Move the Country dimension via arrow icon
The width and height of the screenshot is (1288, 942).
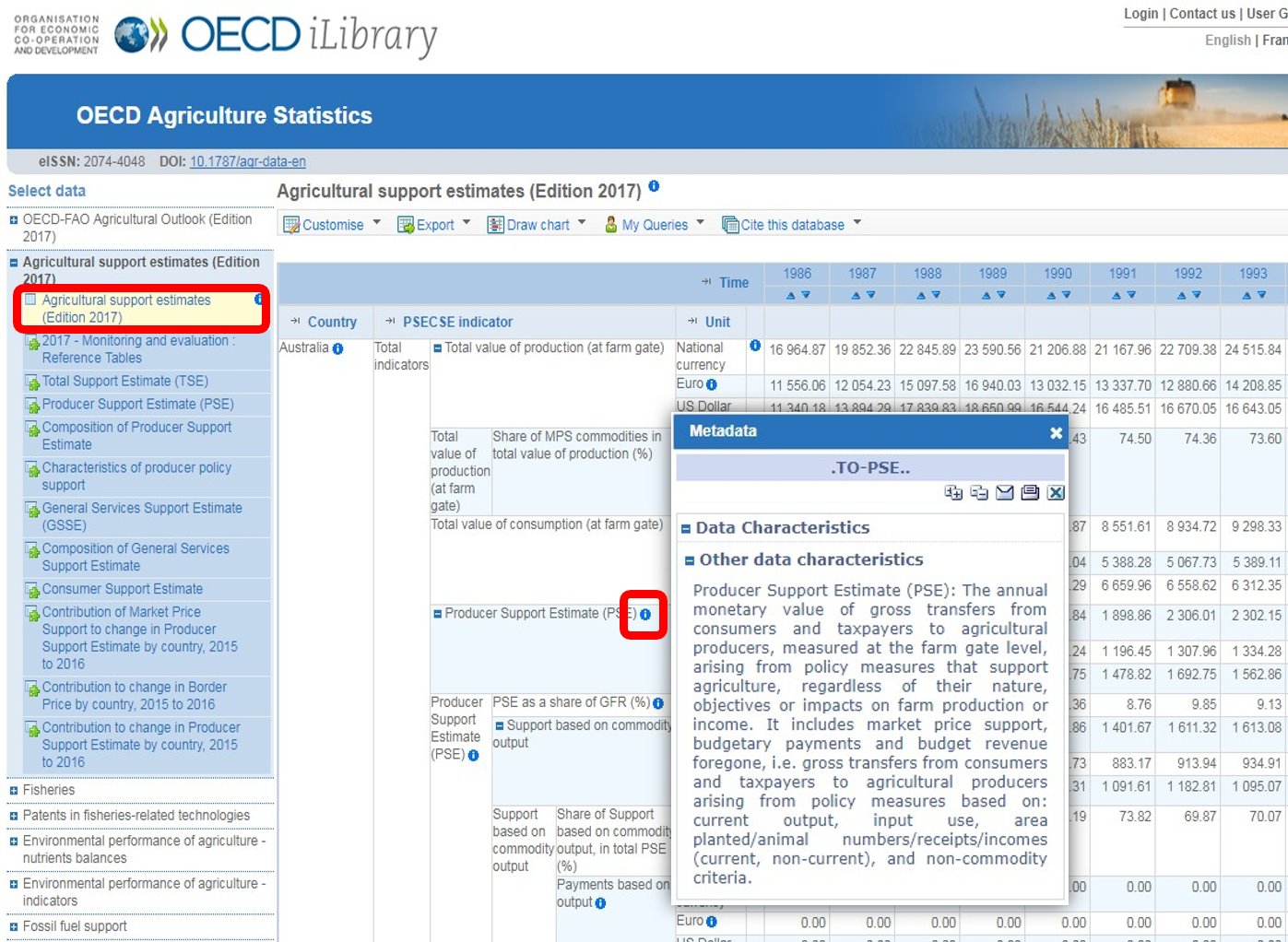pos(296,322)
